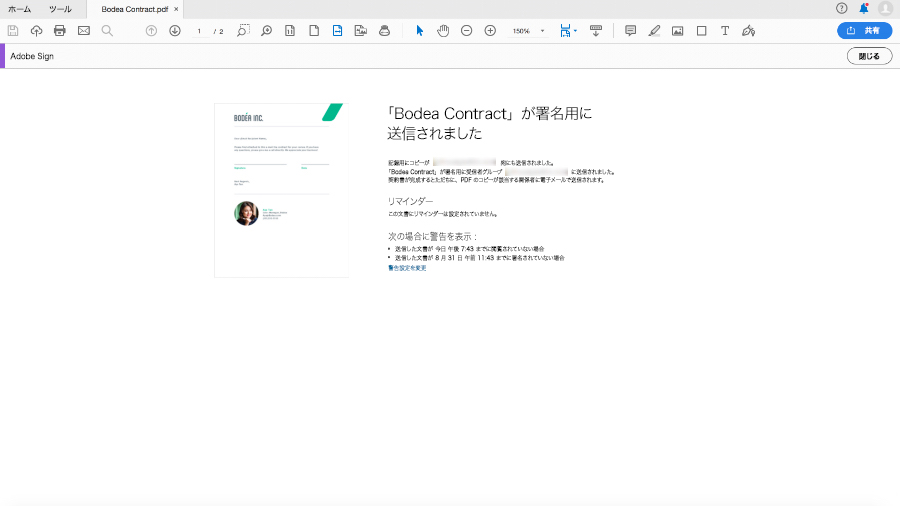Open the Find text magnifier icon
900x506 pixels.
coord(107,31)
